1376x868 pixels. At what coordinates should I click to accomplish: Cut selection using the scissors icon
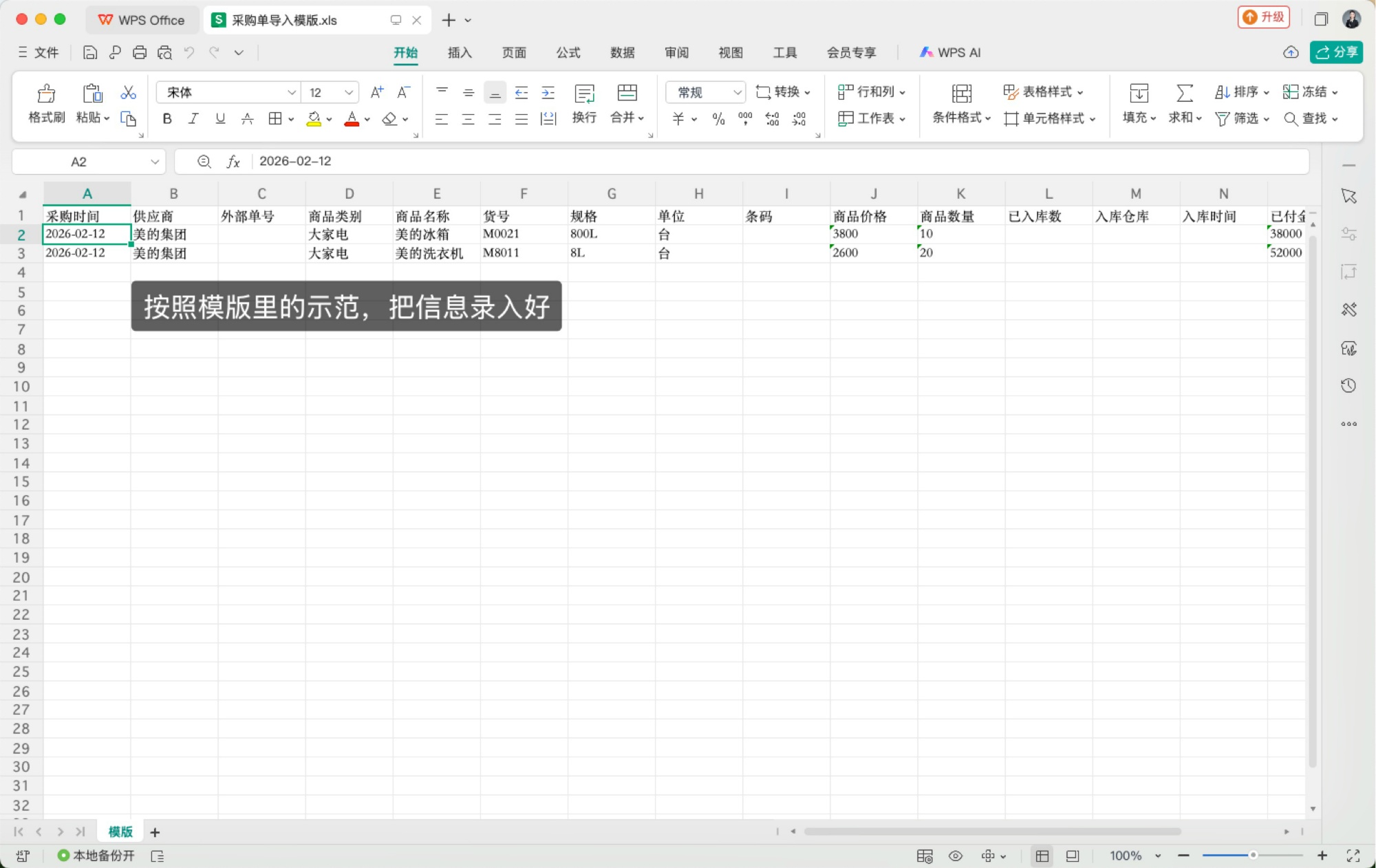127,91
